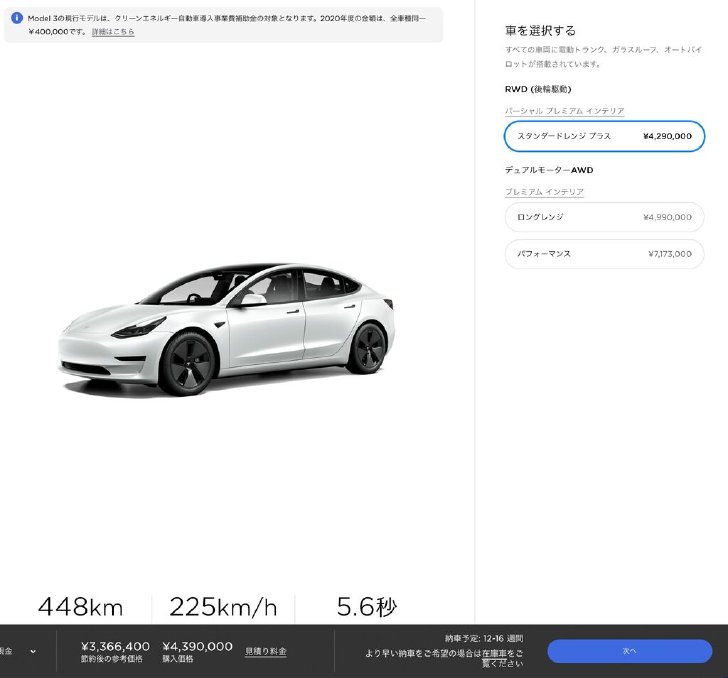Select the ロングレンジ ¥4,990,000 option
The image size is (728, 678).
tap(604, 217)
